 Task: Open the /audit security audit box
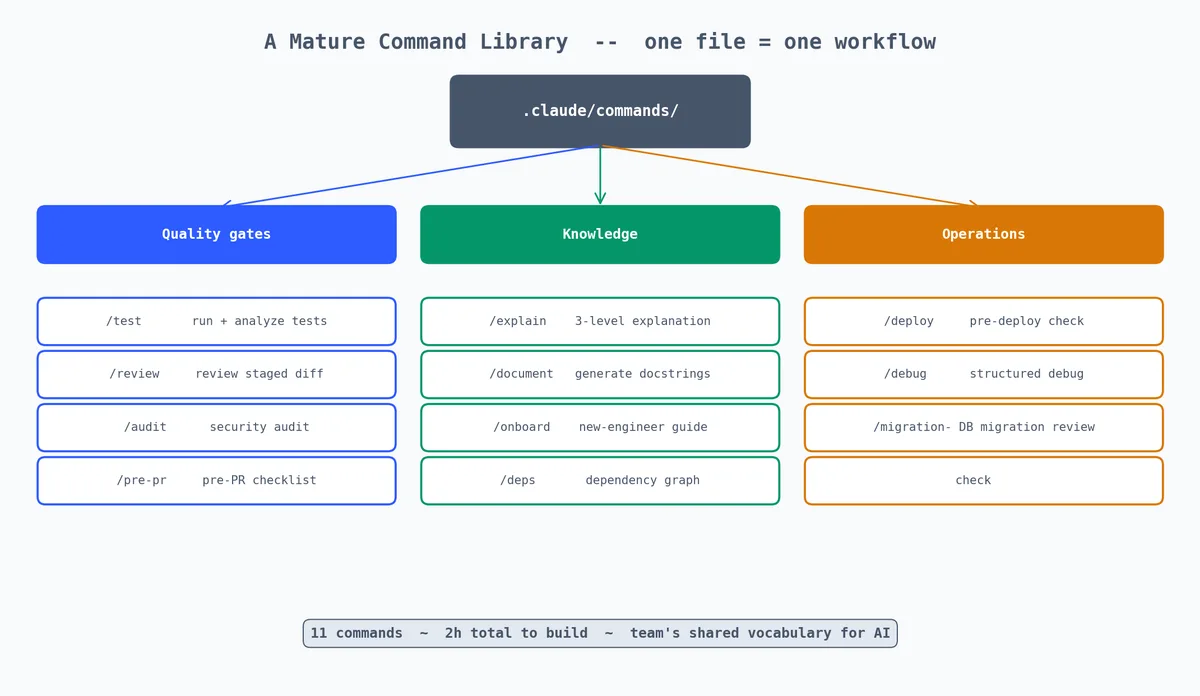[x=217, y=427]
